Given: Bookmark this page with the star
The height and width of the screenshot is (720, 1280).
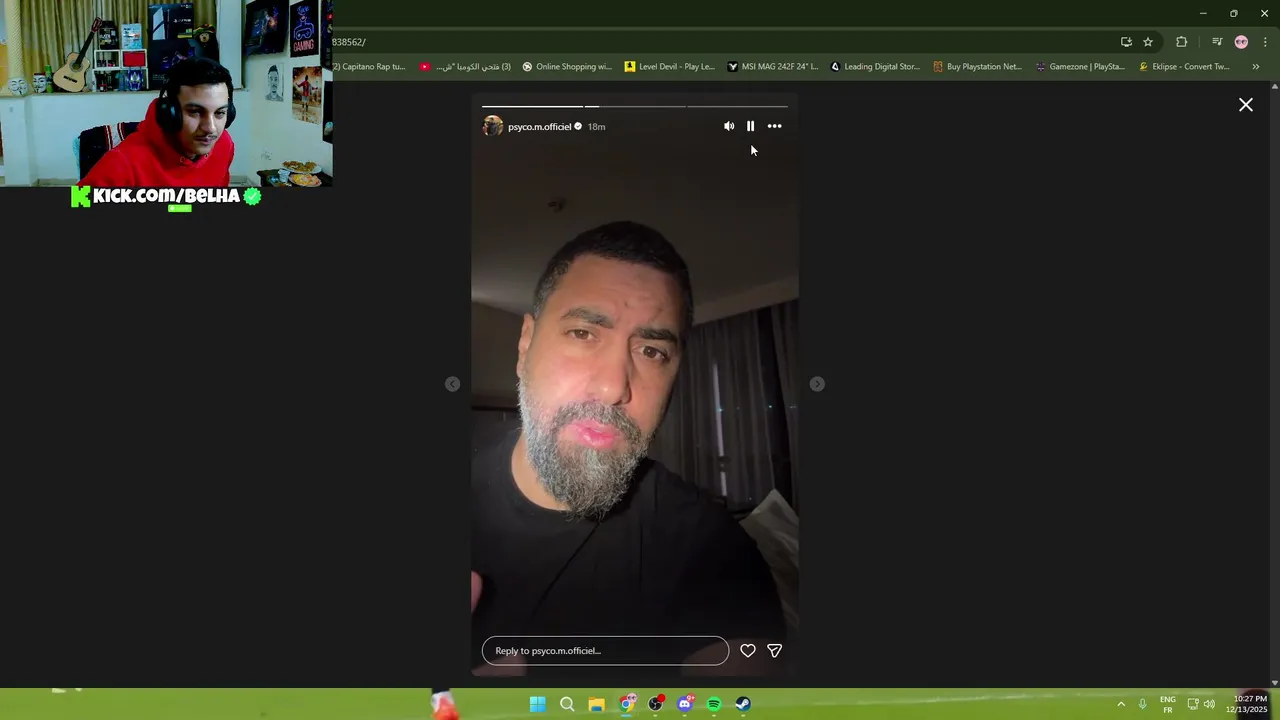Looking at the screenshot, I should (x=1148, y=42).
